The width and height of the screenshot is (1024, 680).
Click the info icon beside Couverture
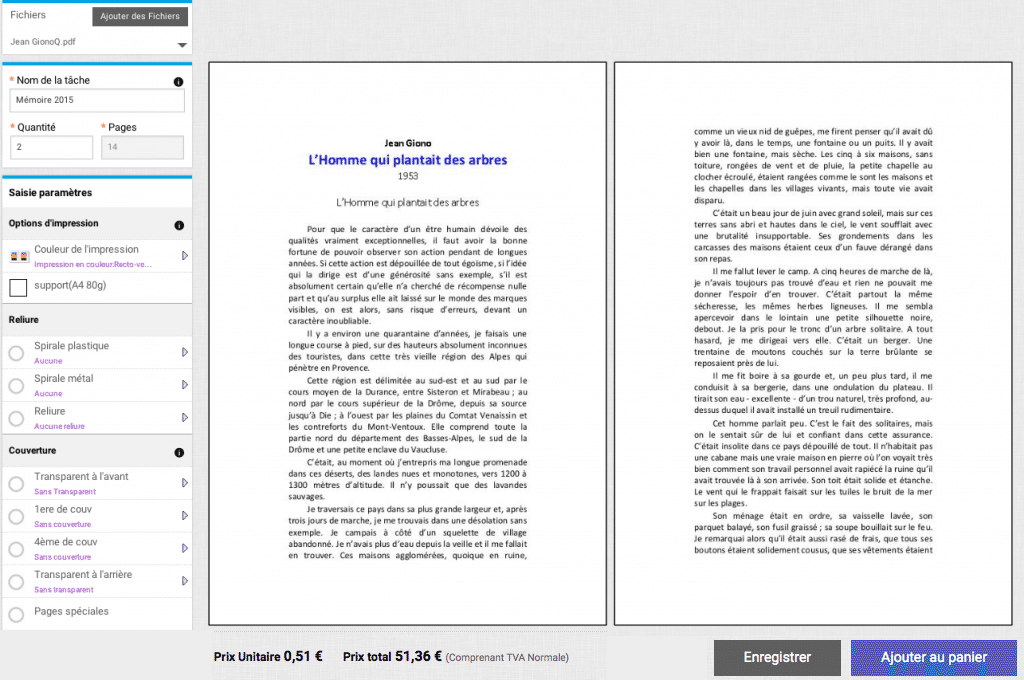pyautogui.click(x=179, y=453)
